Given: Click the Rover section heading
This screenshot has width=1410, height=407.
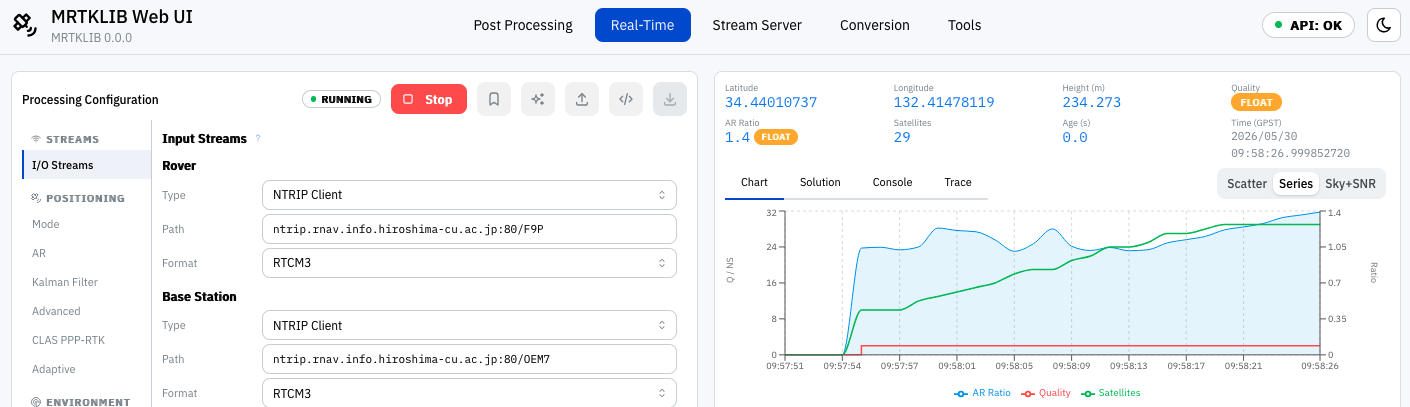Looking at the screenshot, I should pos(179,166).
